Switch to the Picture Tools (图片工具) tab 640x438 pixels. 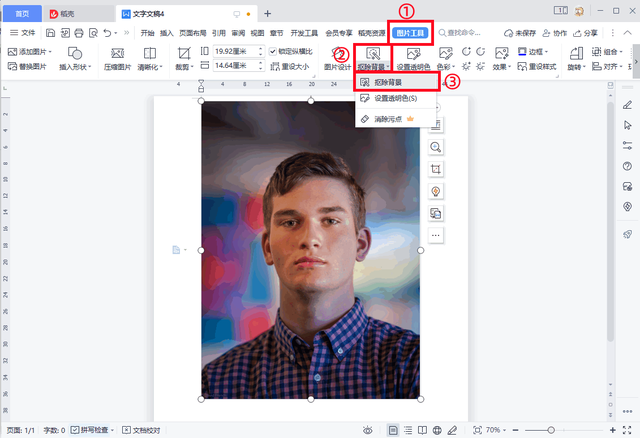tap(410, 33)
